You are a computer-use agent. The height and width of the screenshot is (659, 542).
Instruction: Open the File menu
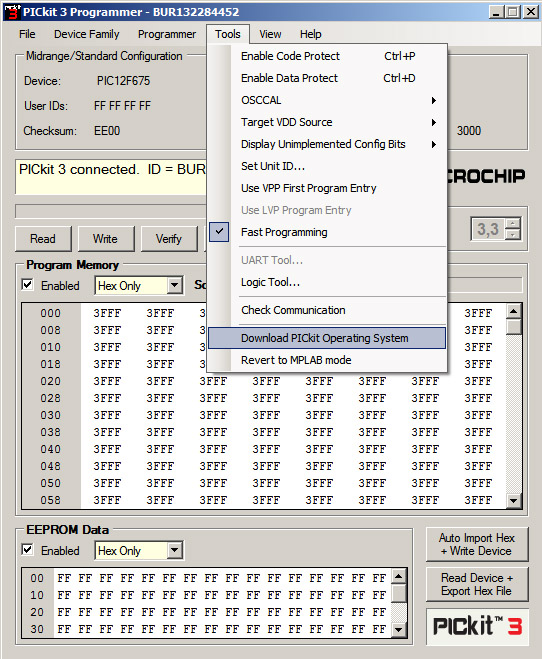[x=27, y=34]
